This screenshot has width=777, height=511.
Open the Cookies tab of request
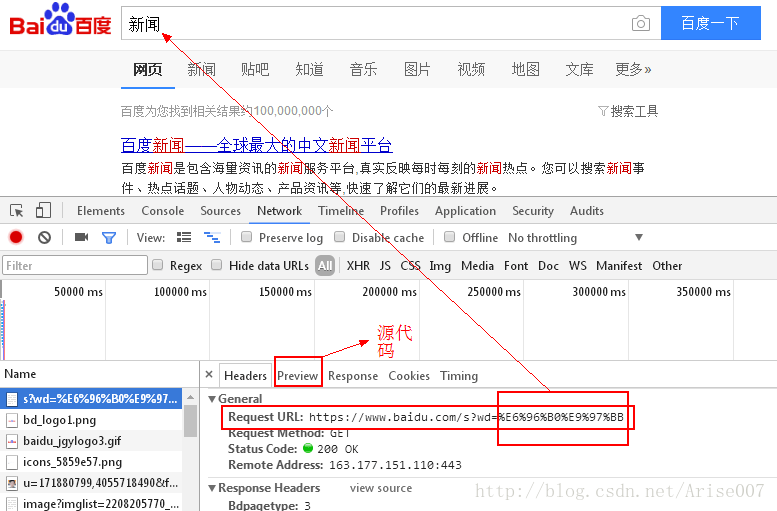[409, 376]
